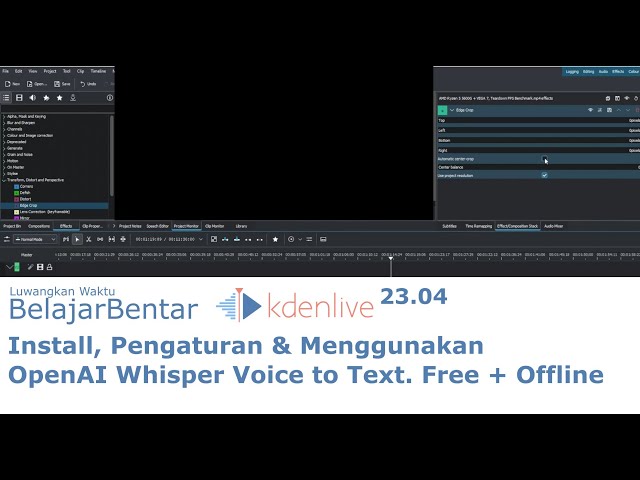The height and width of the screenshot is (480, 640).
Task: Download new effects icon
Action: (x=73, y=98)
